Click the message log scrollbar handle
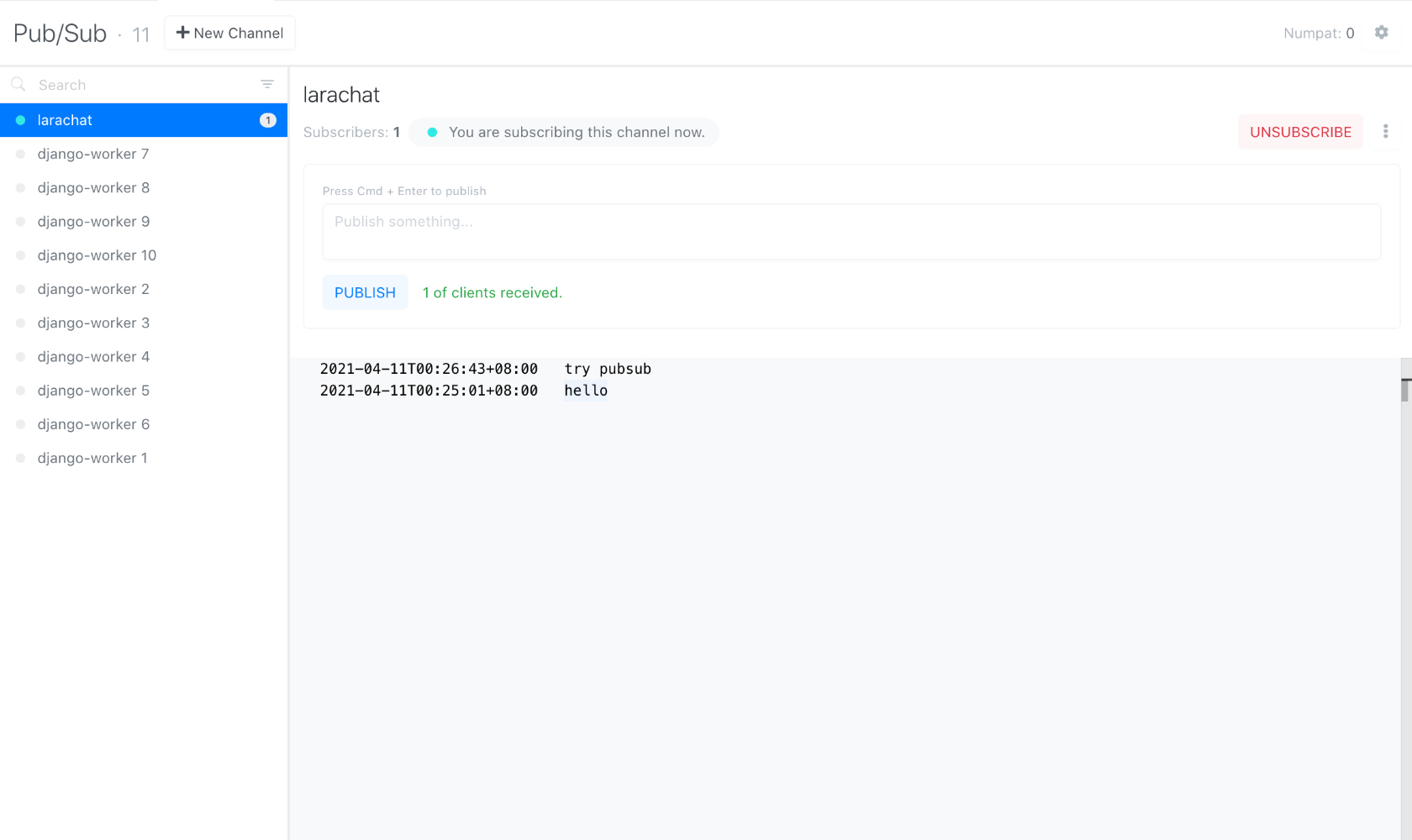The image size is (1412, 840). point(1405,390)
